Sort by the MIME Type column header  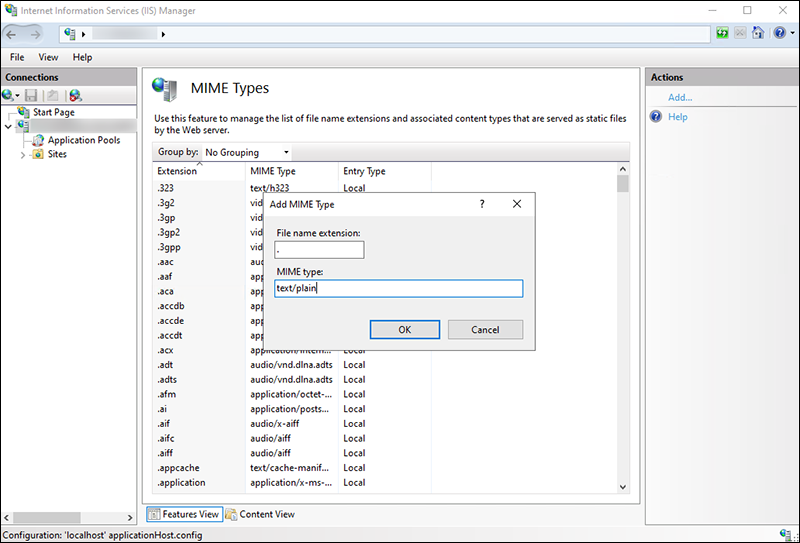(x=292, y=171)
